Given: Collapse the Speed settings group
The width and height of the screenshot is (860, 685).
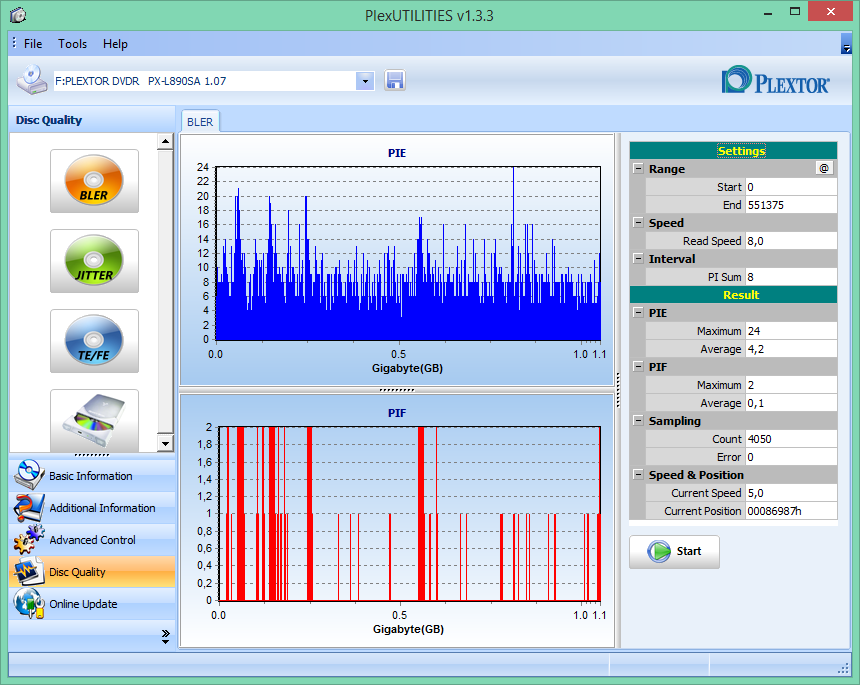Looking at the screenshot, I should 638,222.
